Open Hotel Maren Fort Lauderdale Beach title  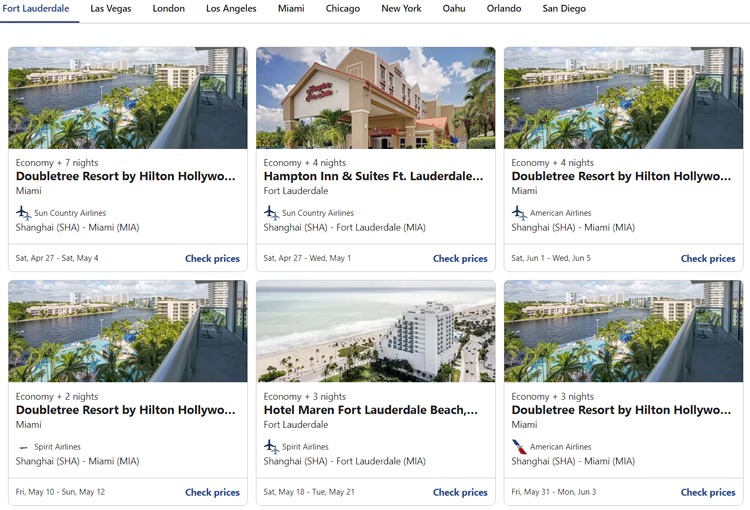pos(370,410)
